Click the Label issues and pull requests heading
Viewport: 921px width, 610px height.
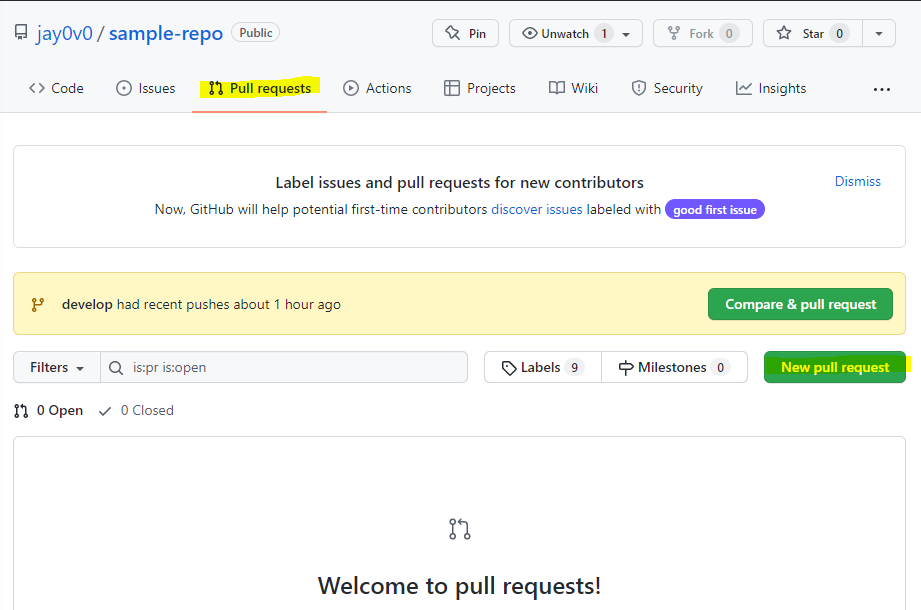459,183
